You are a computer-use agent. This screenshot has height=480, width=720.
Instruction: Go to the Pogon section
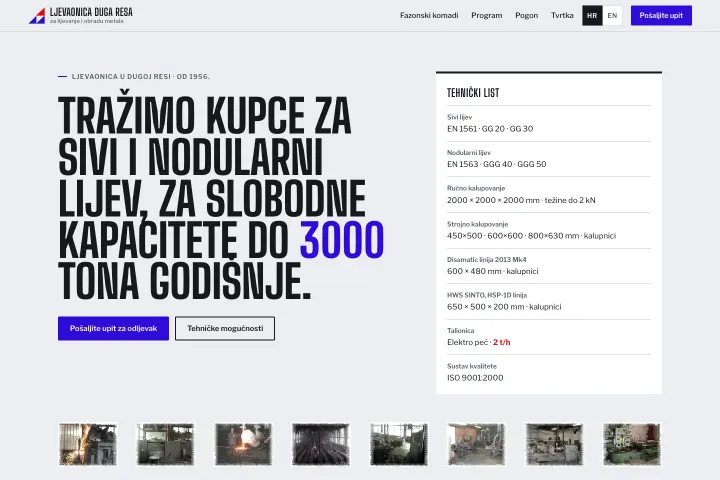tap(526, 15)
